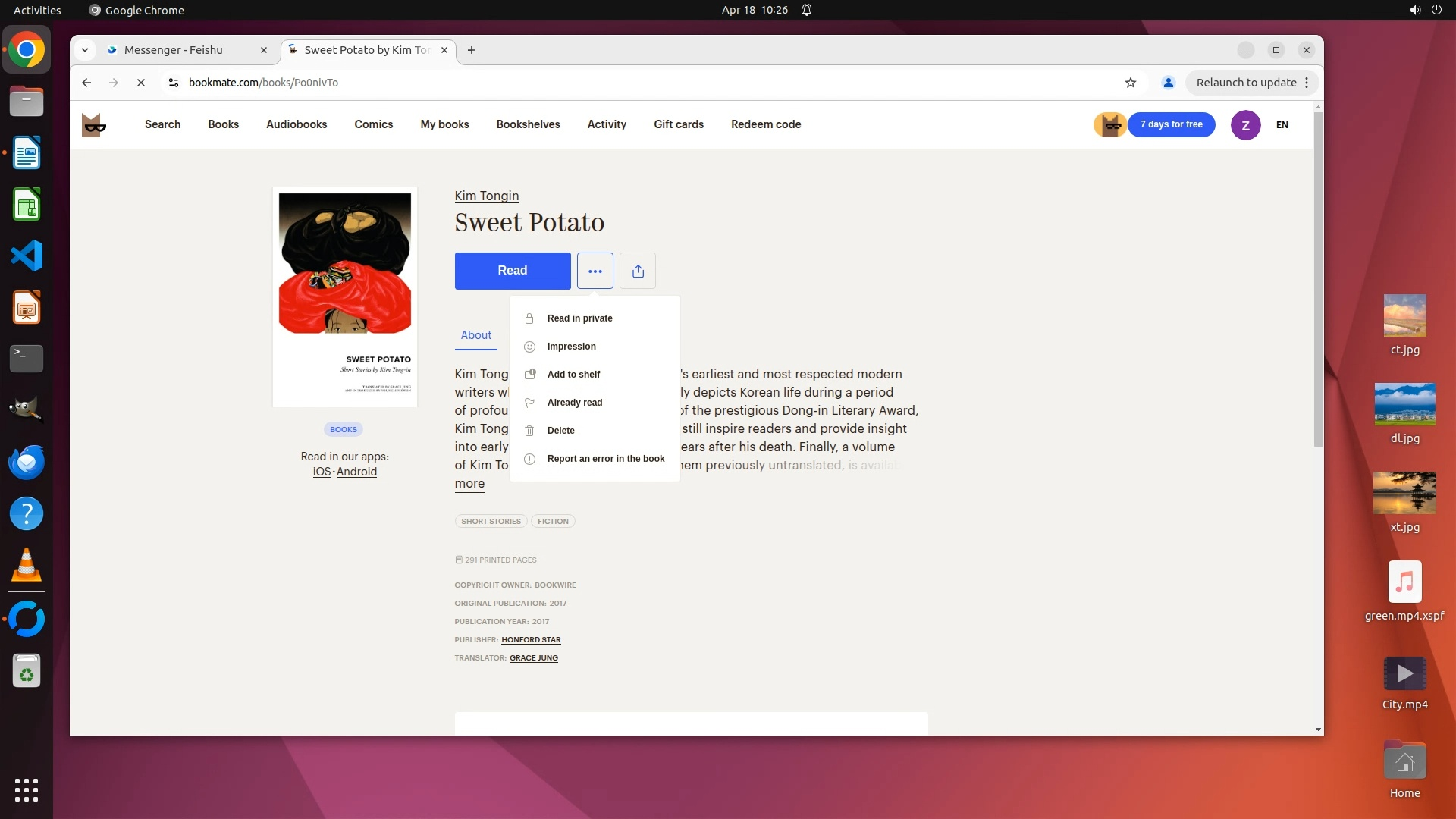This screenshot has height=819, width=1456.
Task: Open the purple Z profile avatar
Action: pos(1245,125)
